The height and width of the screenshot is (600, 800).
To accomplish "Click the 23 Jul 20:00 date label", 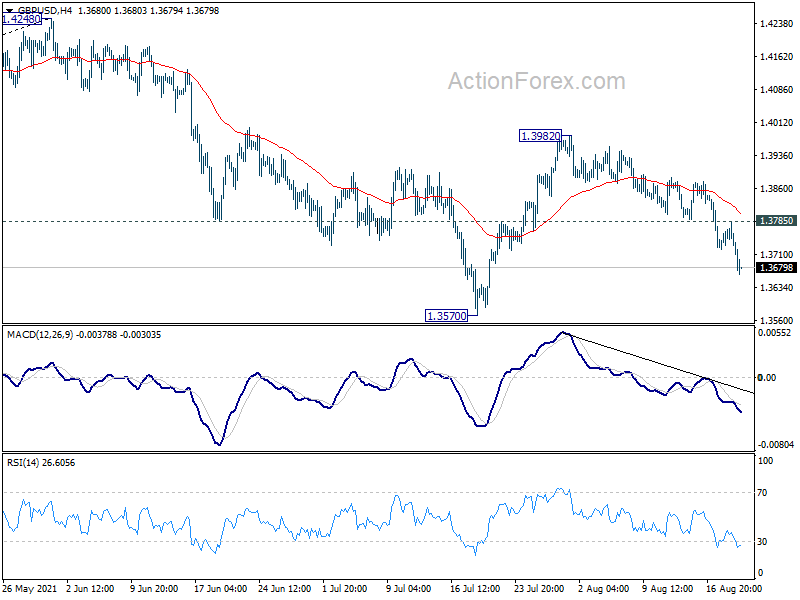I will point(541,589).
